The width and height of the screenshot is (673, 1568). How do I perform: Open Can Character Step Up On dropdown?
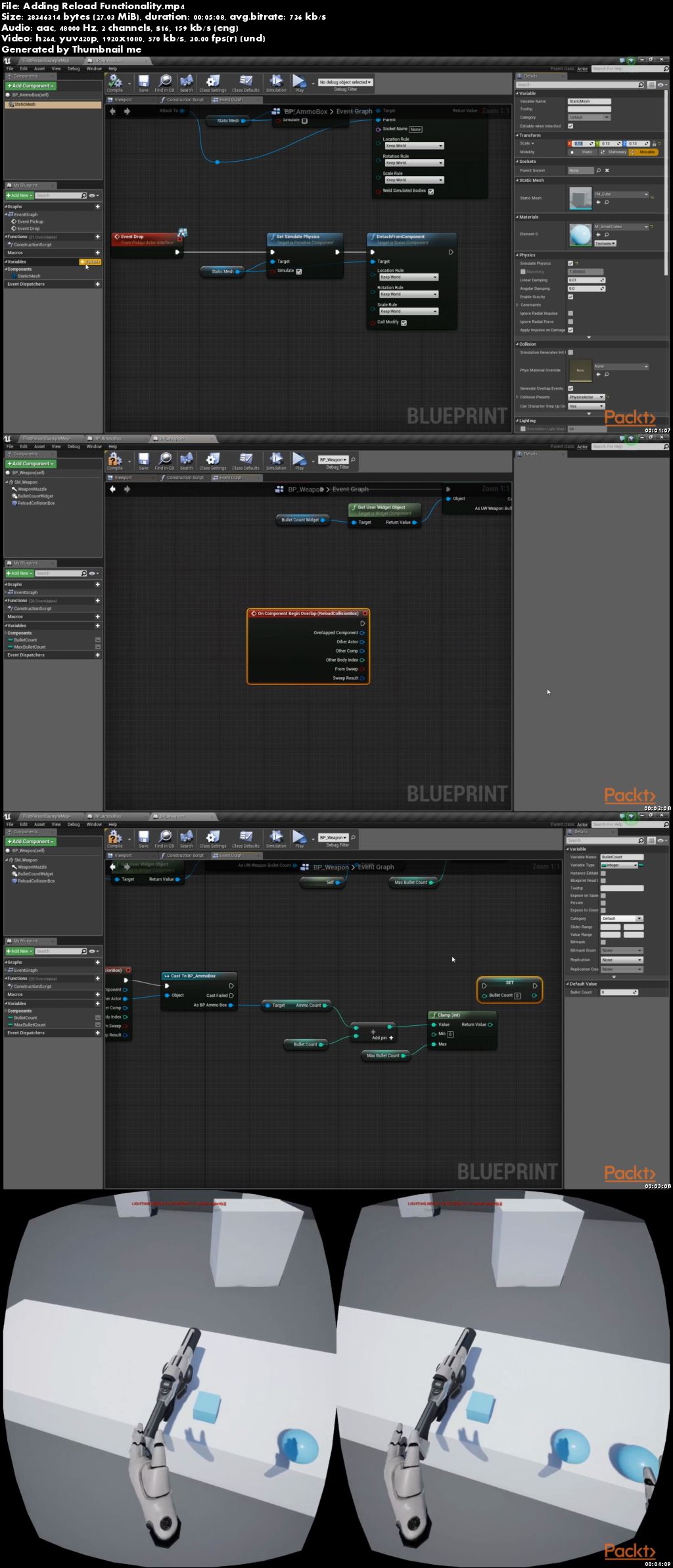point(586,406)
